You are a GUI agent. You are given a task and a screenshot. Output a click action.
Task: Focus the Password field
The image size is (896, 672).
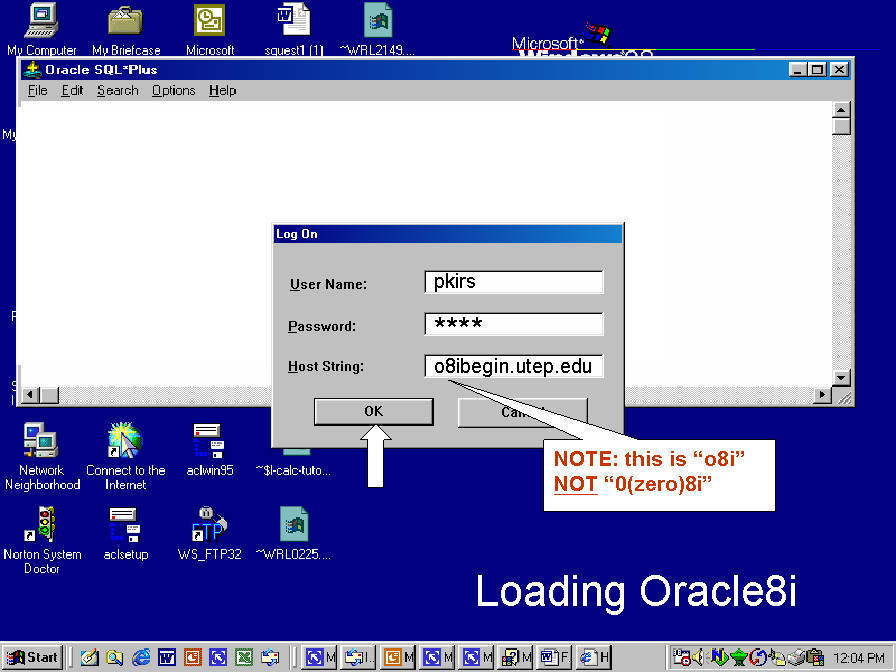(x=514, y=323)
